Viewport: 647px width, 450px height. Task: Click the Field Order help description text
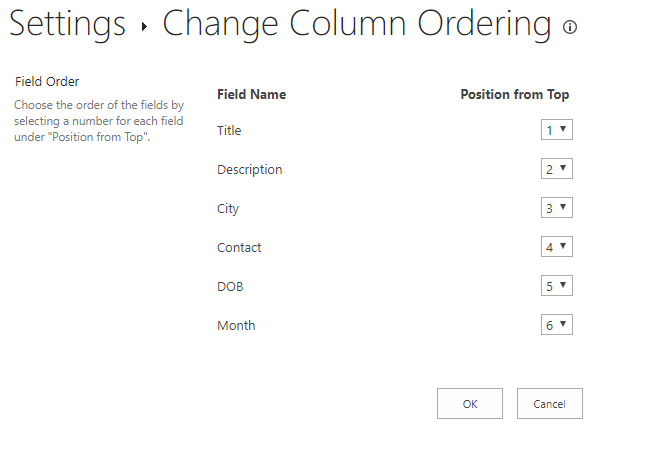(98, 120)
